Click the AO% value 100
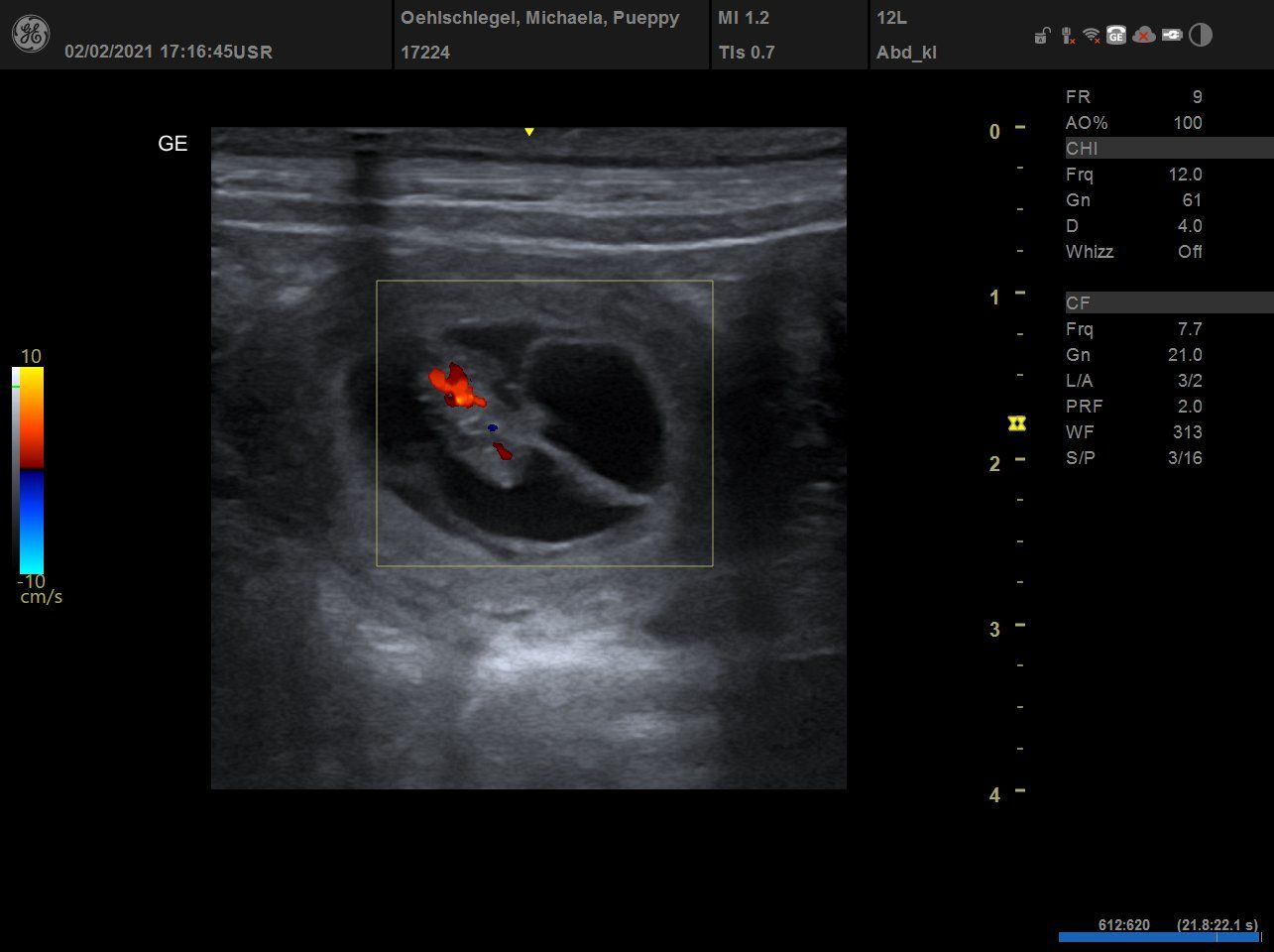This screenshot has height=952, width=1274. [1188, 123]
